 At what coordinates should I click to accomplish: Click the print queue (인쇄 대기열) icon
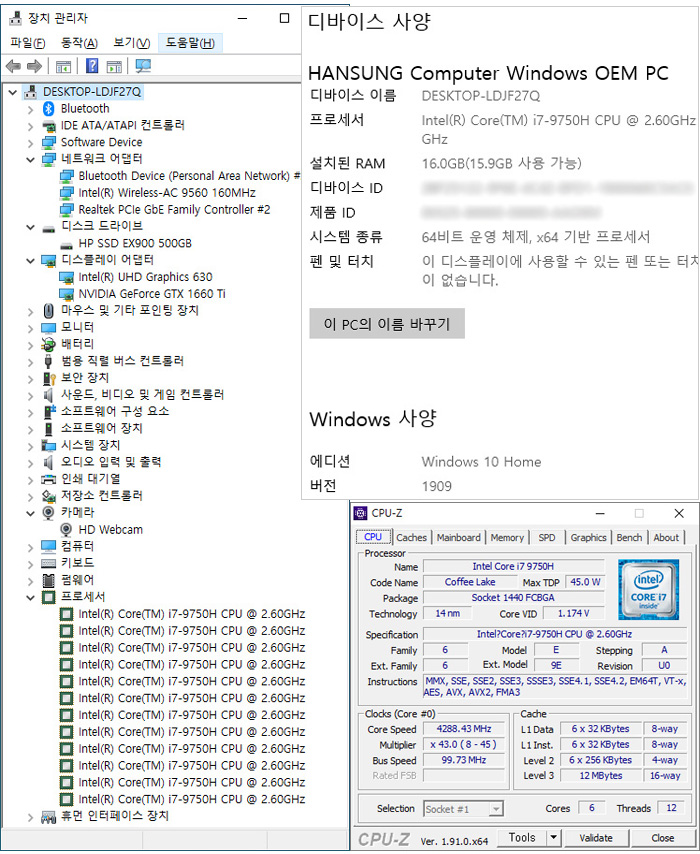pyautogui.click(x=48, y=479)
